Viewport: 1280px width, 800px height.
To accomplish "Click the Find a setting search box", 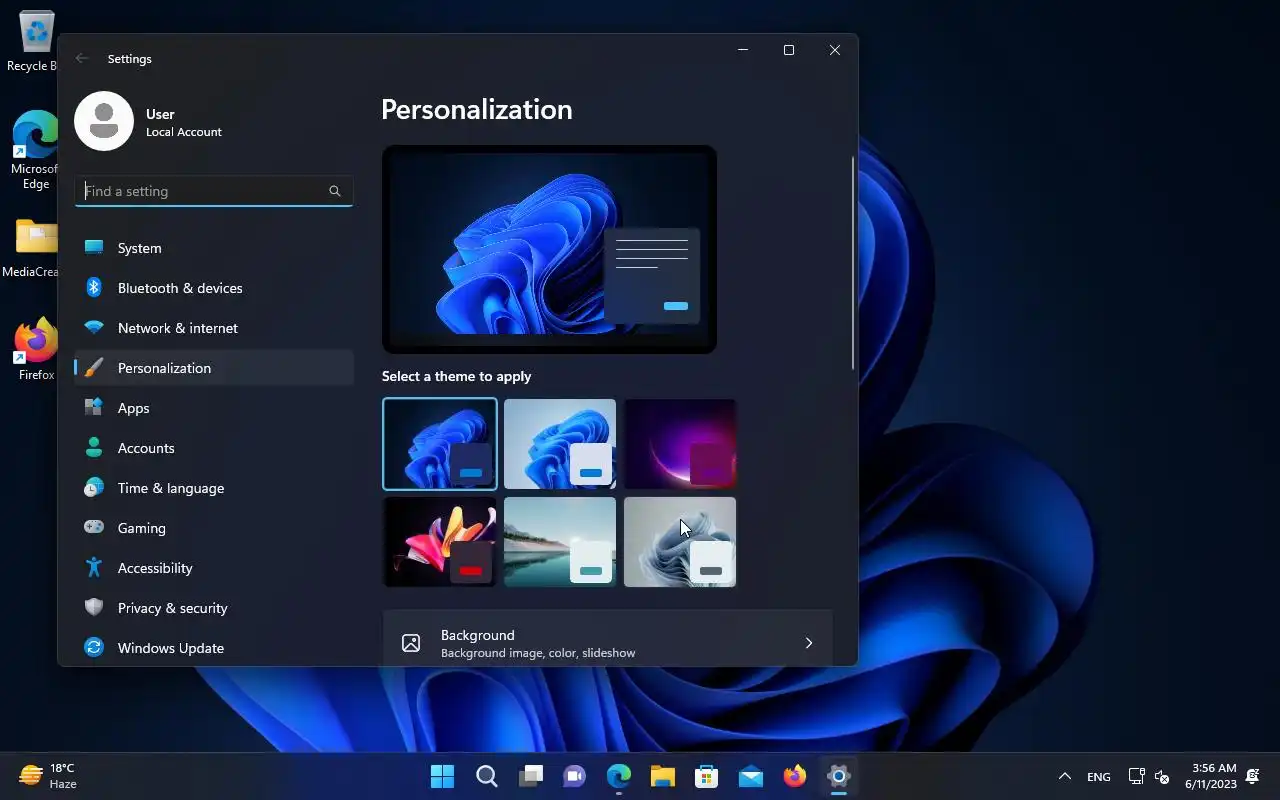I will click(x=214, y=191).
